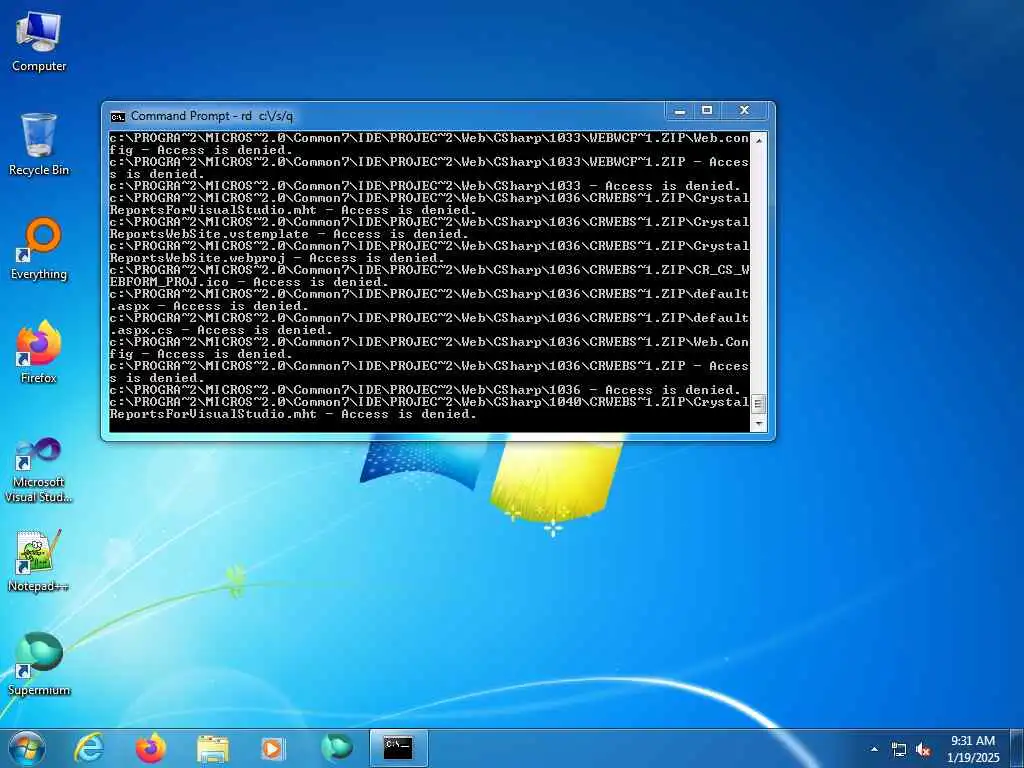
Task: Open the muted volume tray icon
Action: click(923, 750)
